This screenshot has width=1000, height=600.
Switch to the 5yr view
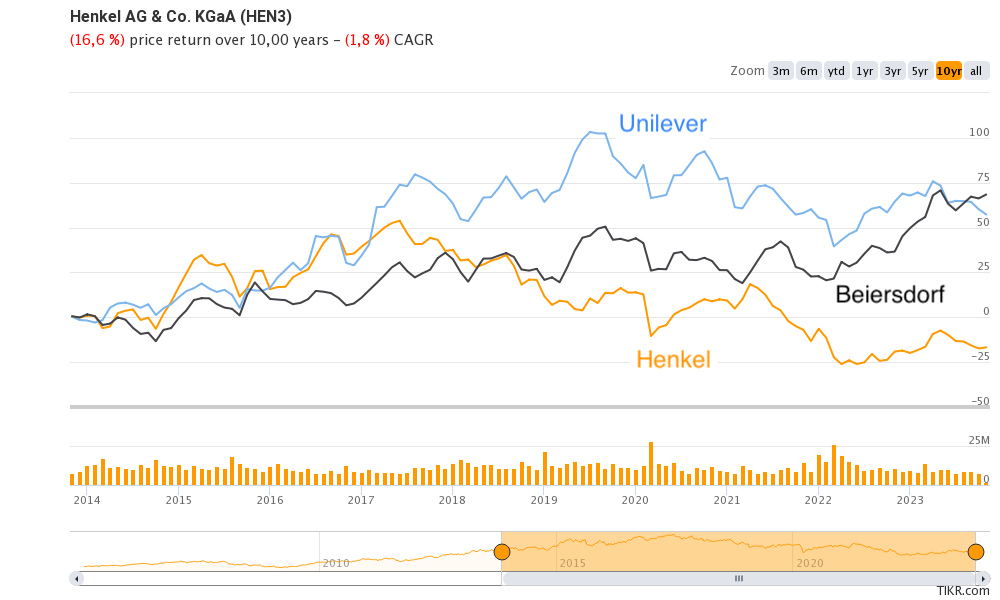tap(919, 71)
